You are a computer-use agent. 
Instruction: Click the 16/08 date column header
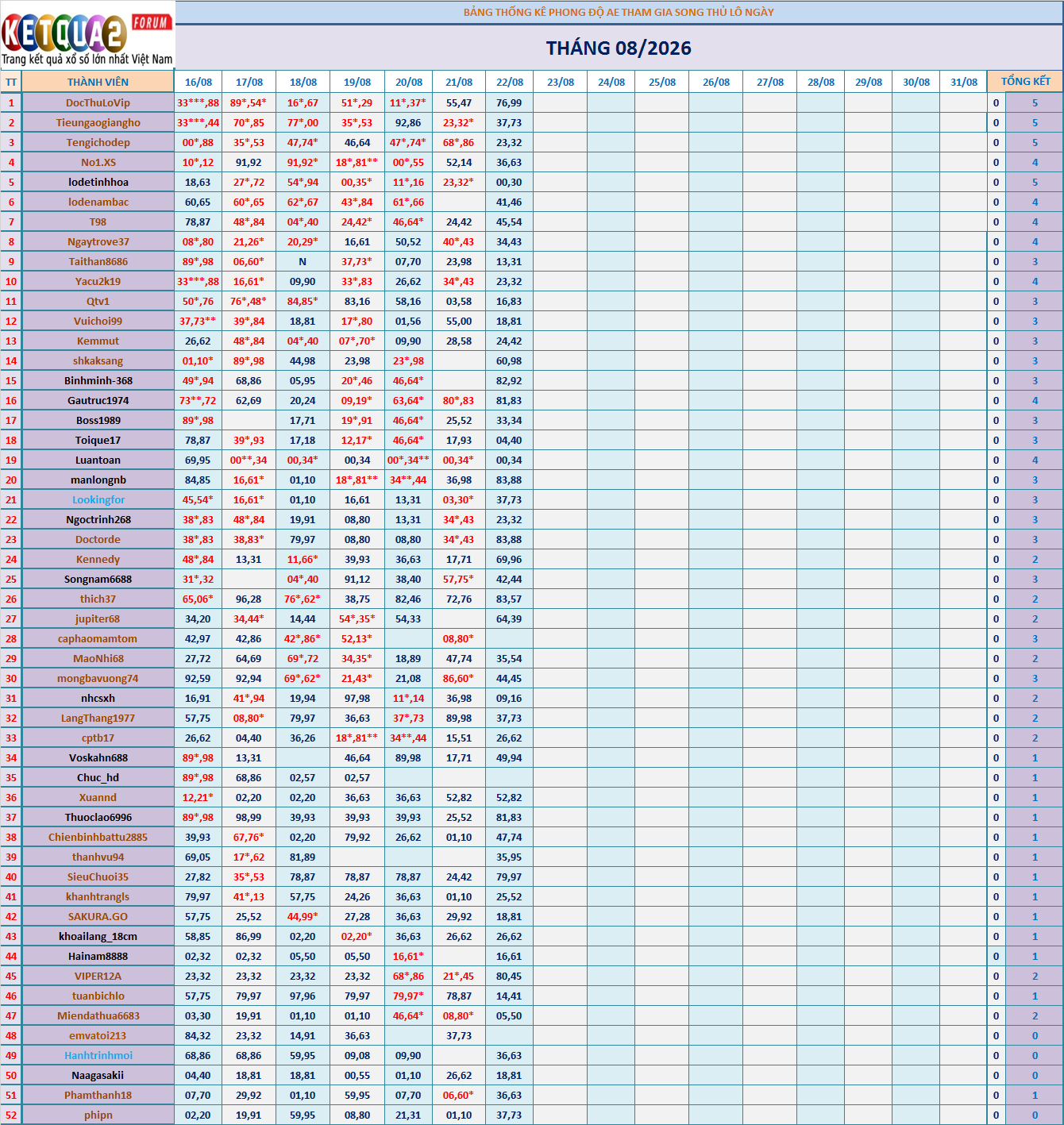[199, 82]
